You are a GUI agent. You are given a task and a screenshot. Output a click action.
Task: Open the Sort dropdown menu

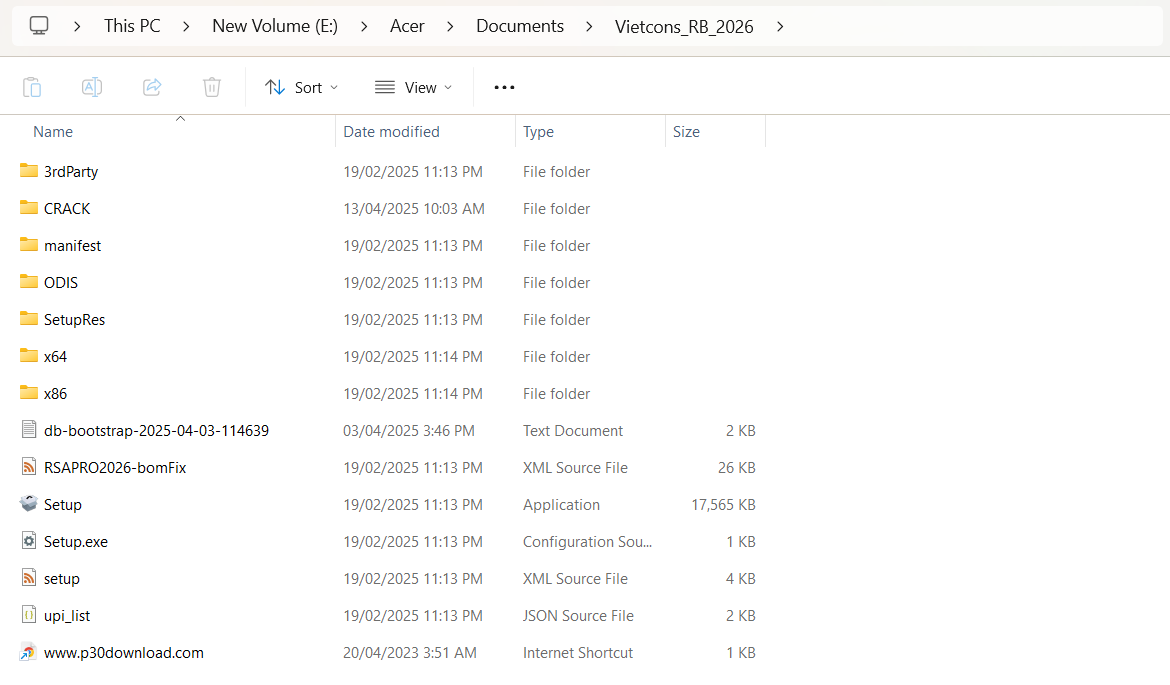point(301,87)
